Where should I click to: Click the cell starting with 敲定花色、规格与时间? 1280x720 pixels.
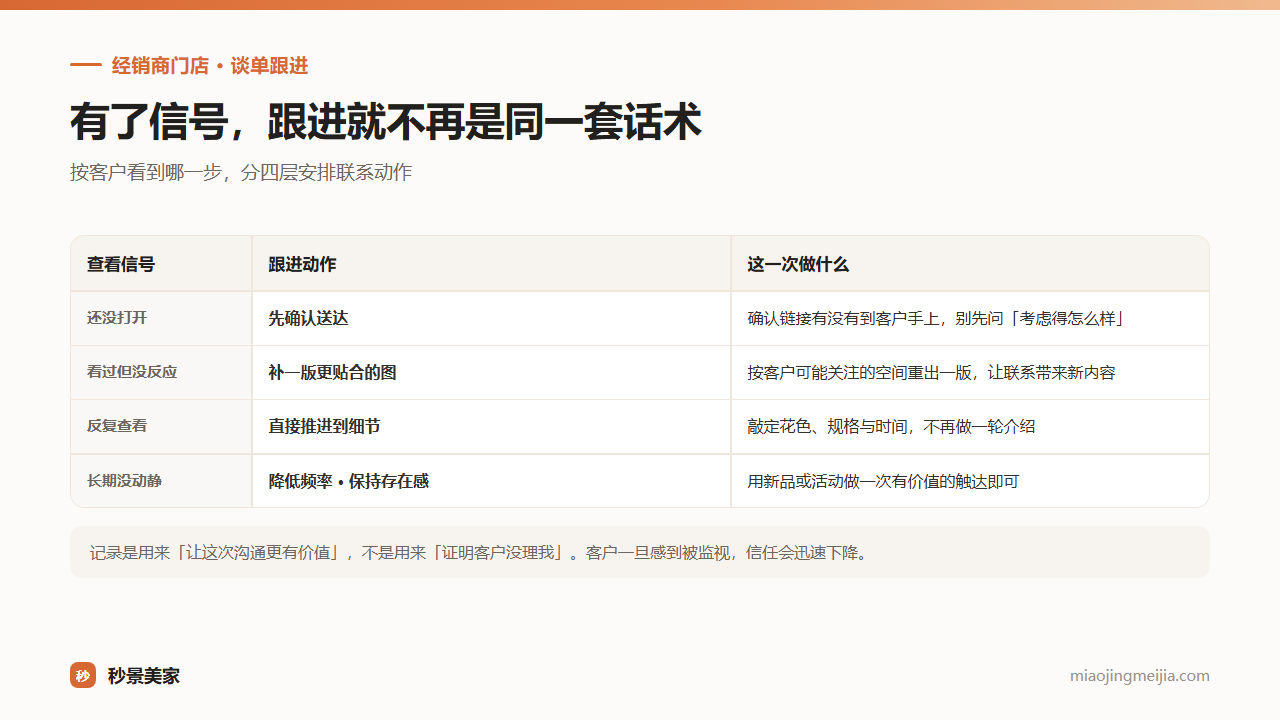970,426
